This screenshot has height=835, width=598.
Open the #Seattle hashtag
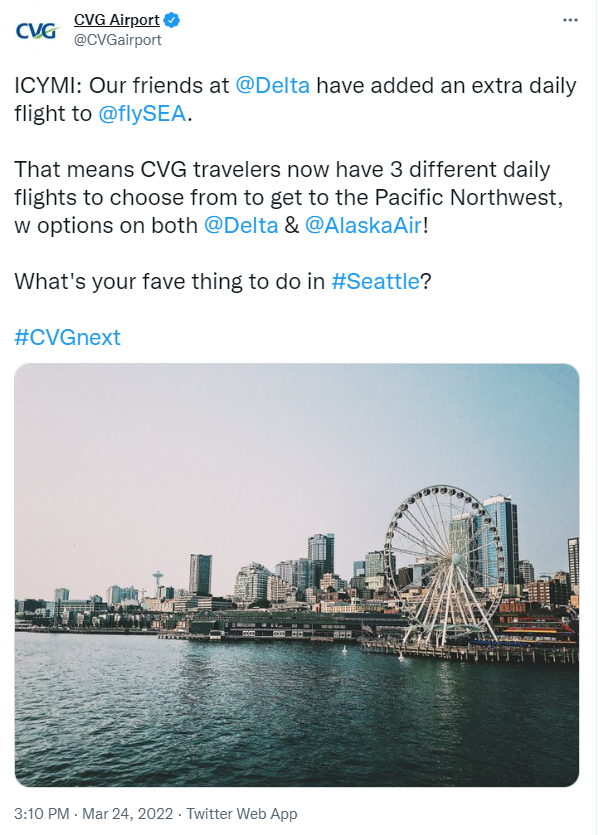click(375, 282)
